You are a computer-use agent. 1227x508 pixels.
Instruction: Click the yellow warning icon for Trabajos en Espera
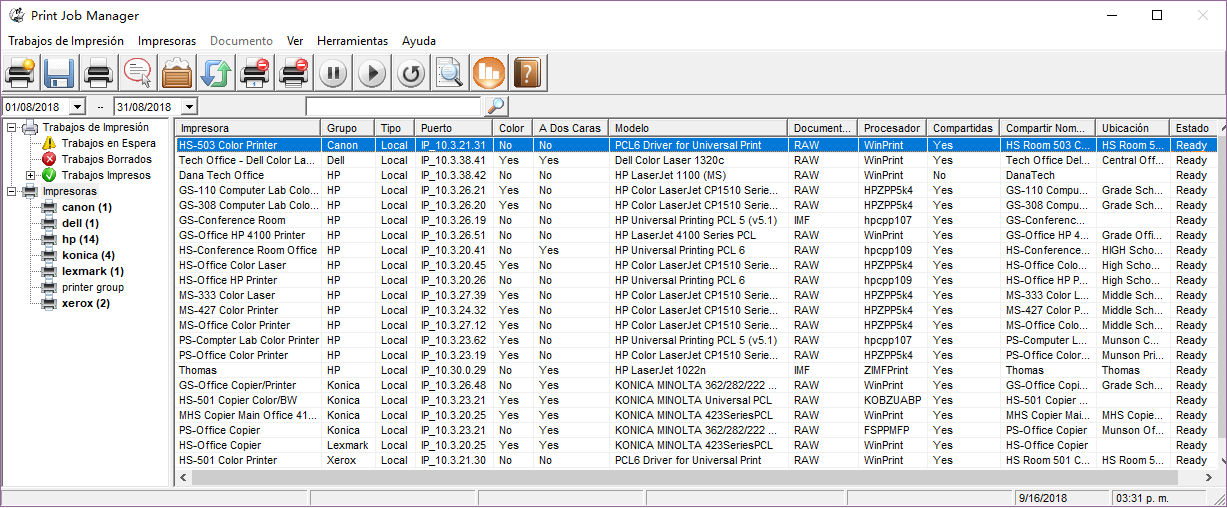(x=49, y=143)
